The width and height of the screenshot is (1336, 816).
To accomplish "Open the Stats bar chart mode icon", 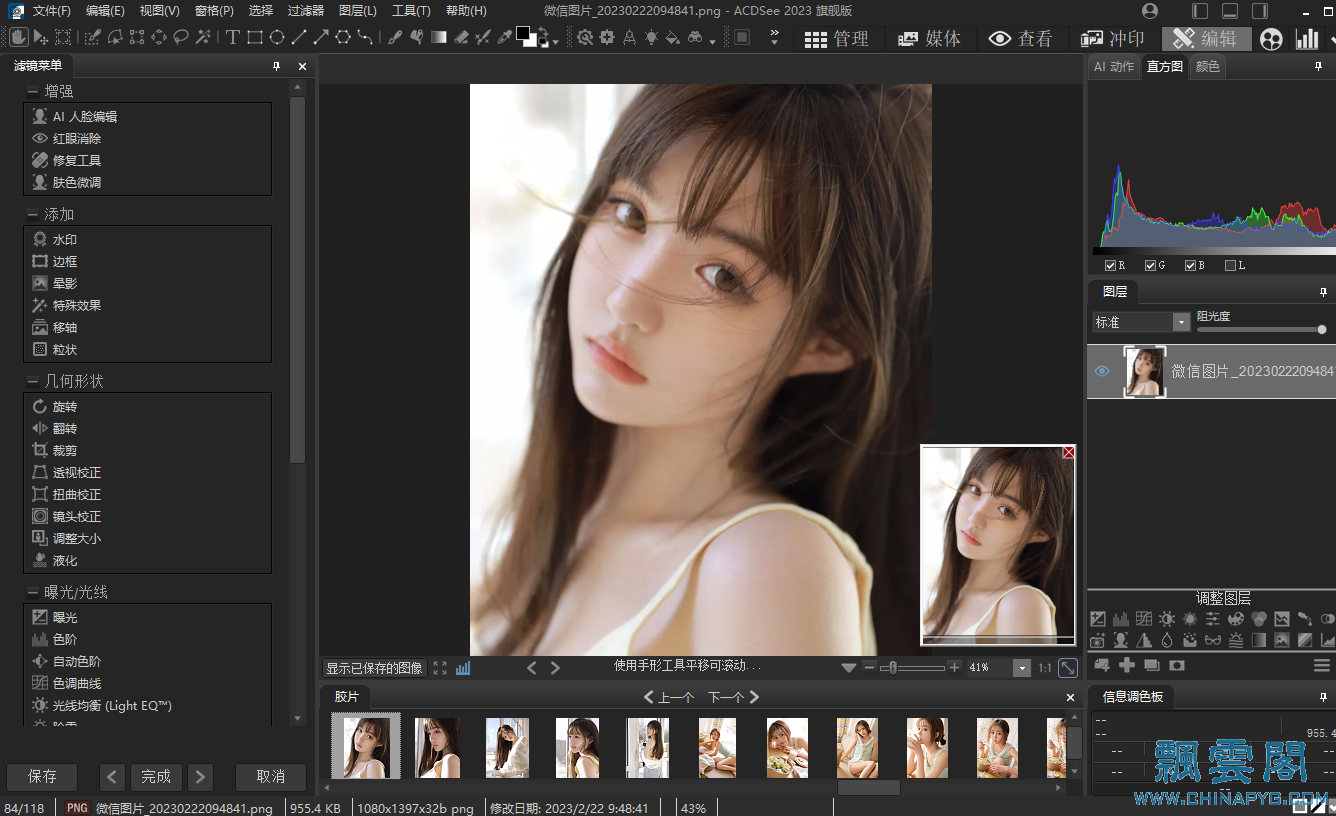I will tap(1306, 39).
